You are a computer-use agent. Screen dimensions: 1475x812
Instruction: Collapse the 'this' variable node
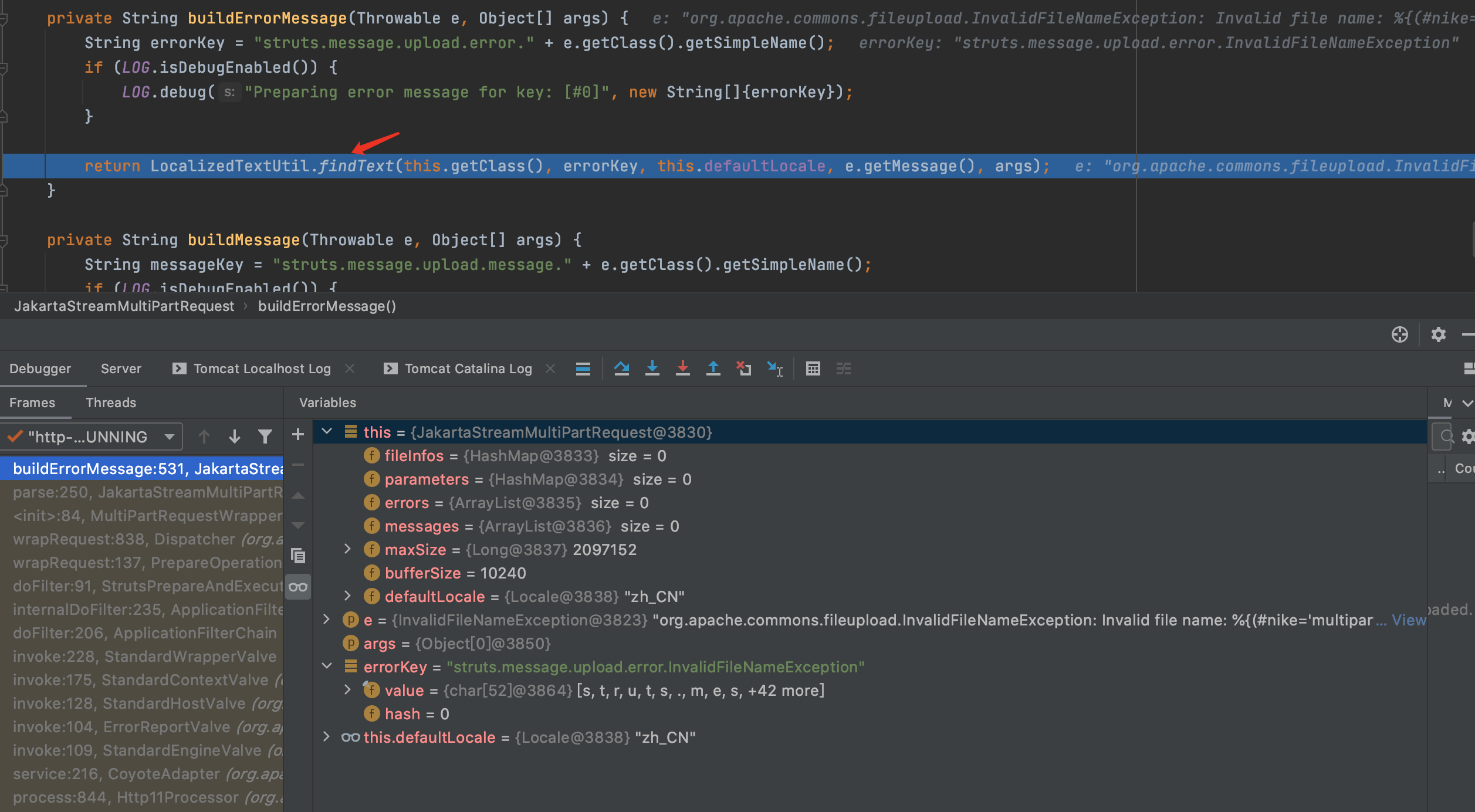coord(327,432)
